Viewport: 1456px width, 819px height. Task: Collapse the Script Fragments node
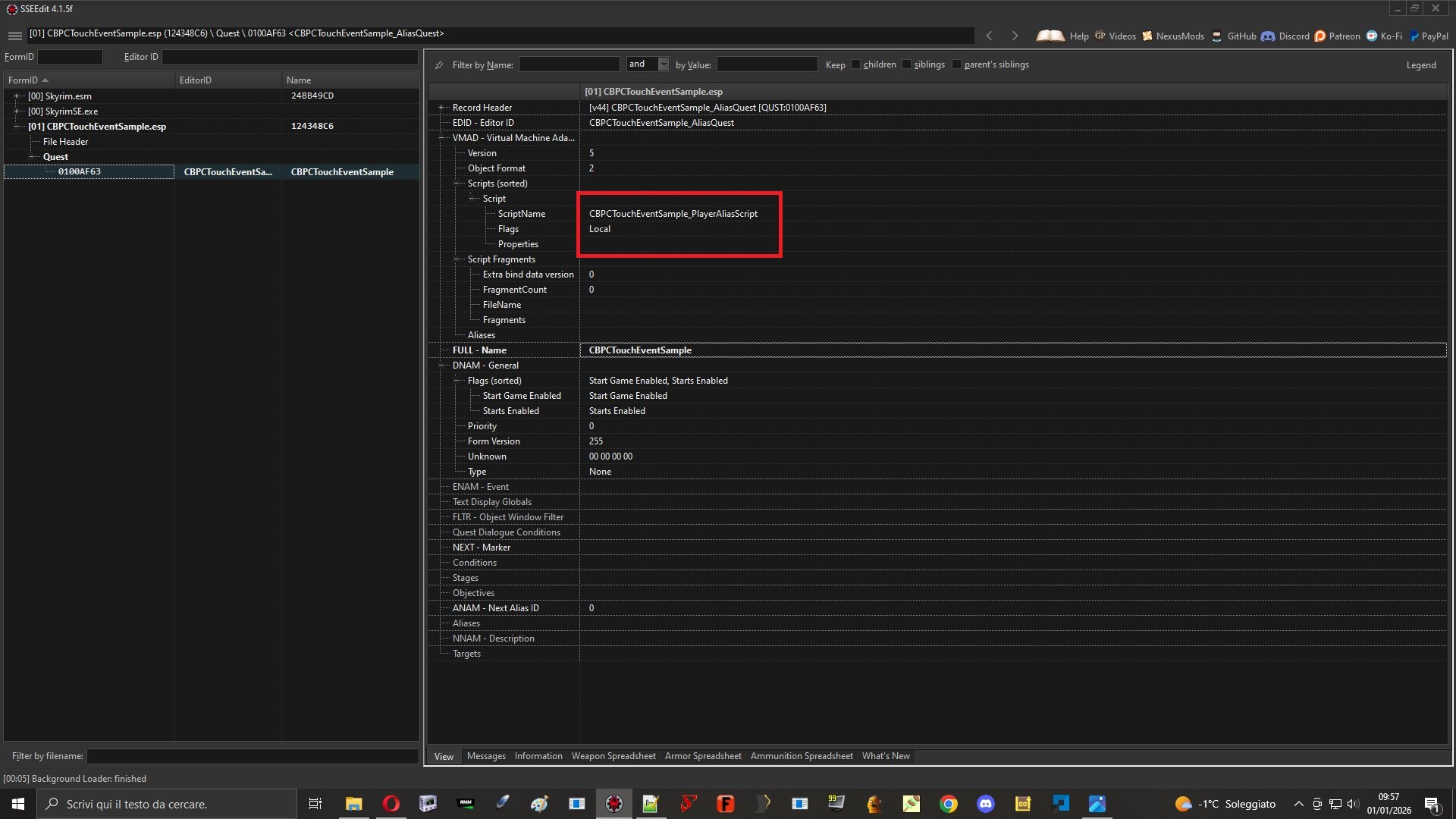(457, 259)
